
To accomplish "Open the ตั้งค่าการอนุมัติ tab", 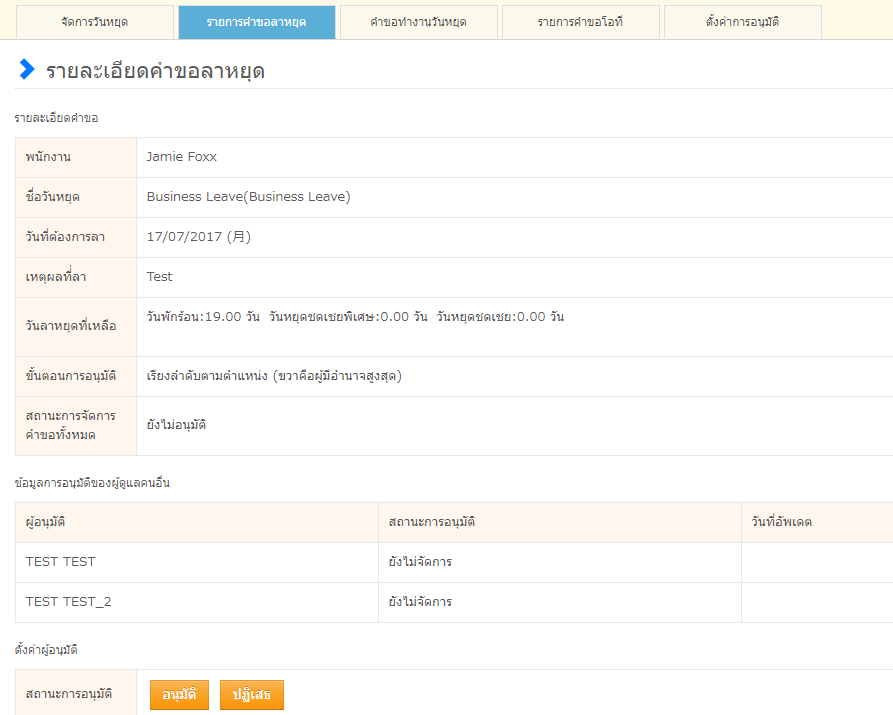I will [x=742, y=22].
